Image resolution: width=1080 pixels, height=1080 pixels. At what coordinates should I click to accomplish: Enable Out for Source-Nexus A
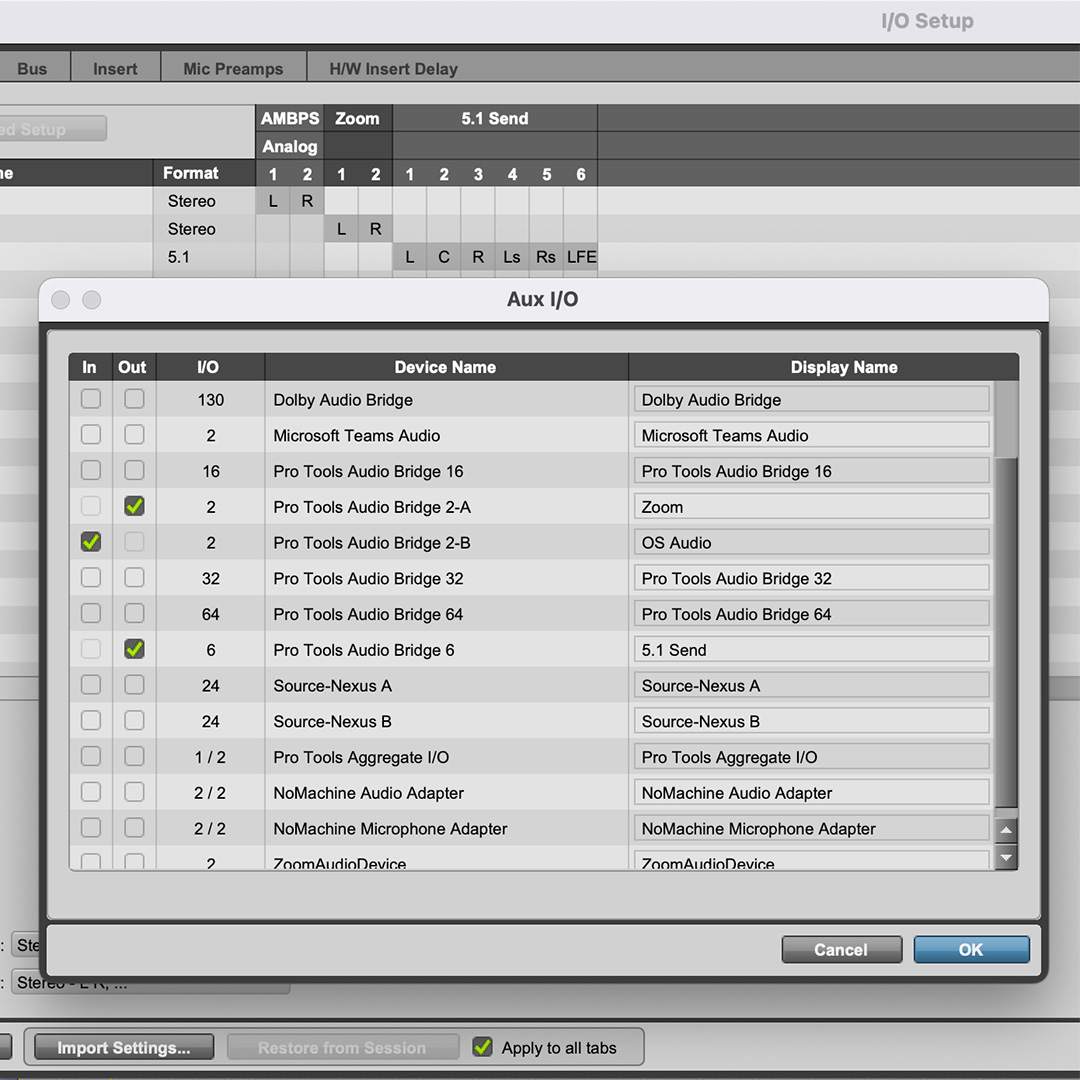(x=134, y=685)
